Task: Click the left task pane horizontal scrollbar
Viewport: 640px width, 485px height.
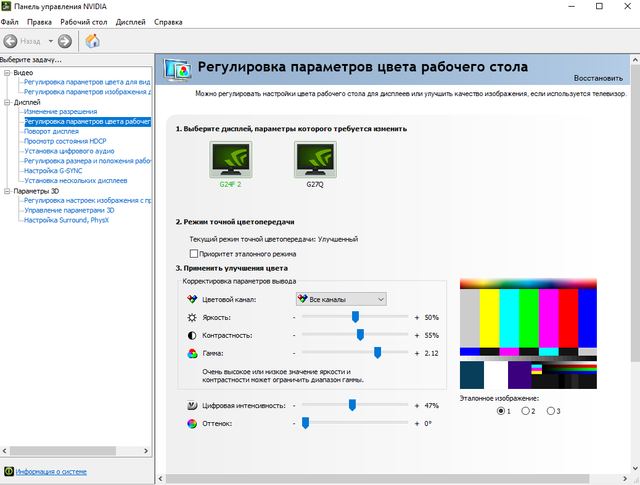Action: (63, 451)
